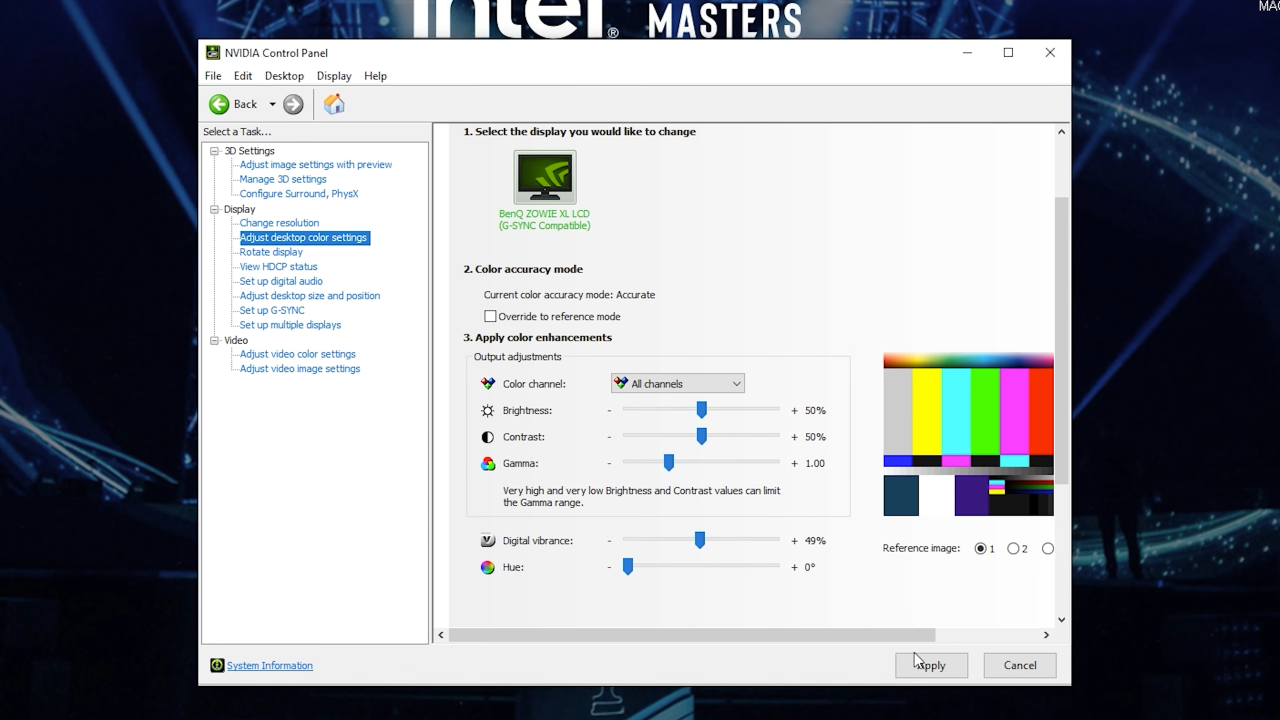The image size is (1280, 720).
Task: Click the scroll up arrow of settings pane
Action: coord(1061,132)
